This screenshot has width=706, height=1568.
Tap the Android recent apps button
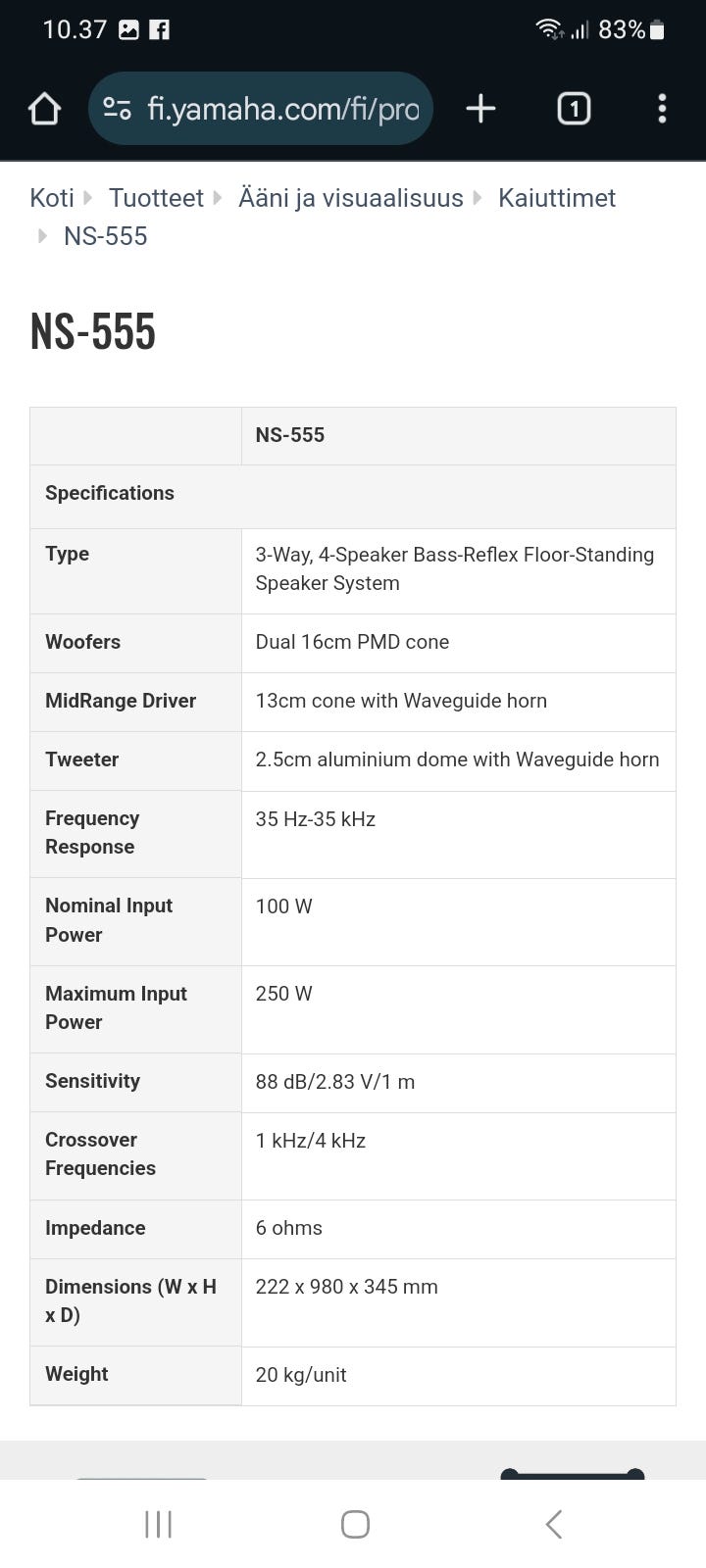click(x=158, y=1524)
